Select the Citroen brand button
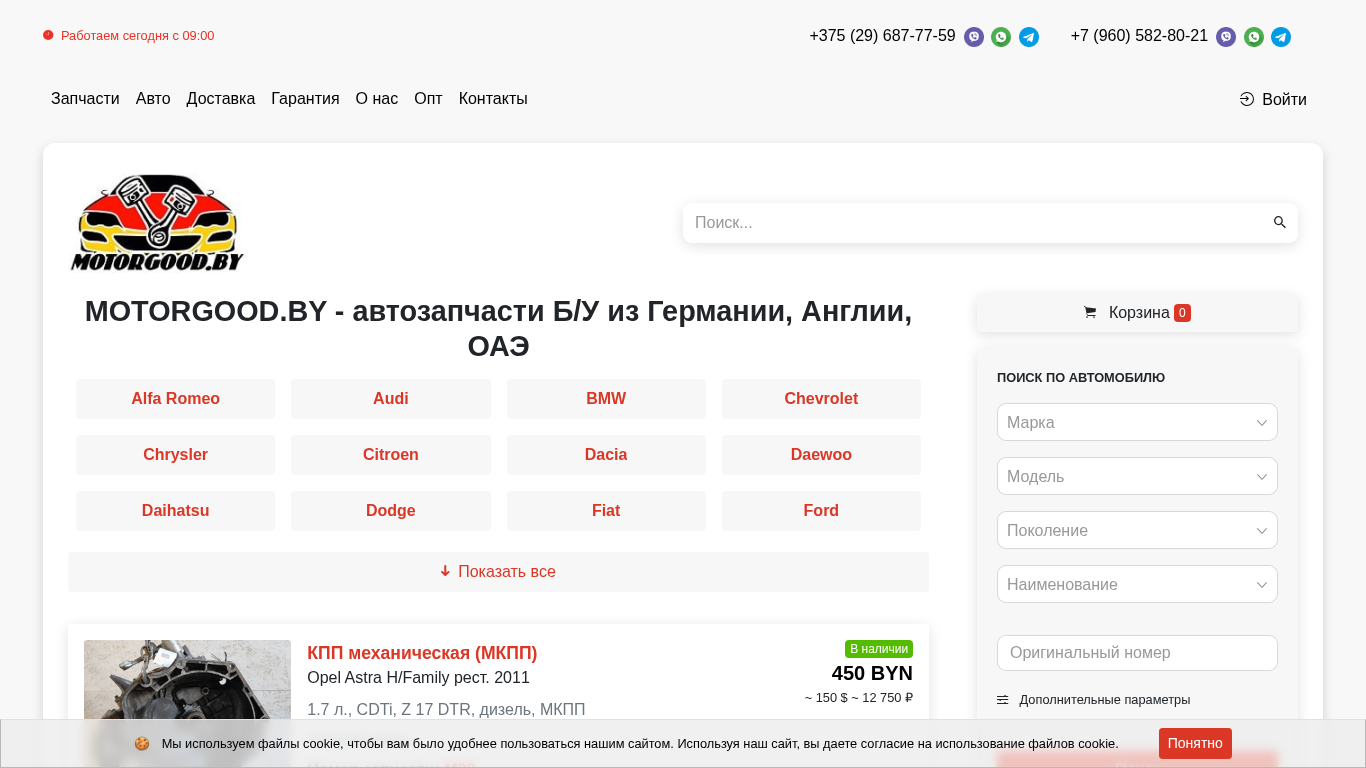The image size is (1366, 768). tap(391, 455)
